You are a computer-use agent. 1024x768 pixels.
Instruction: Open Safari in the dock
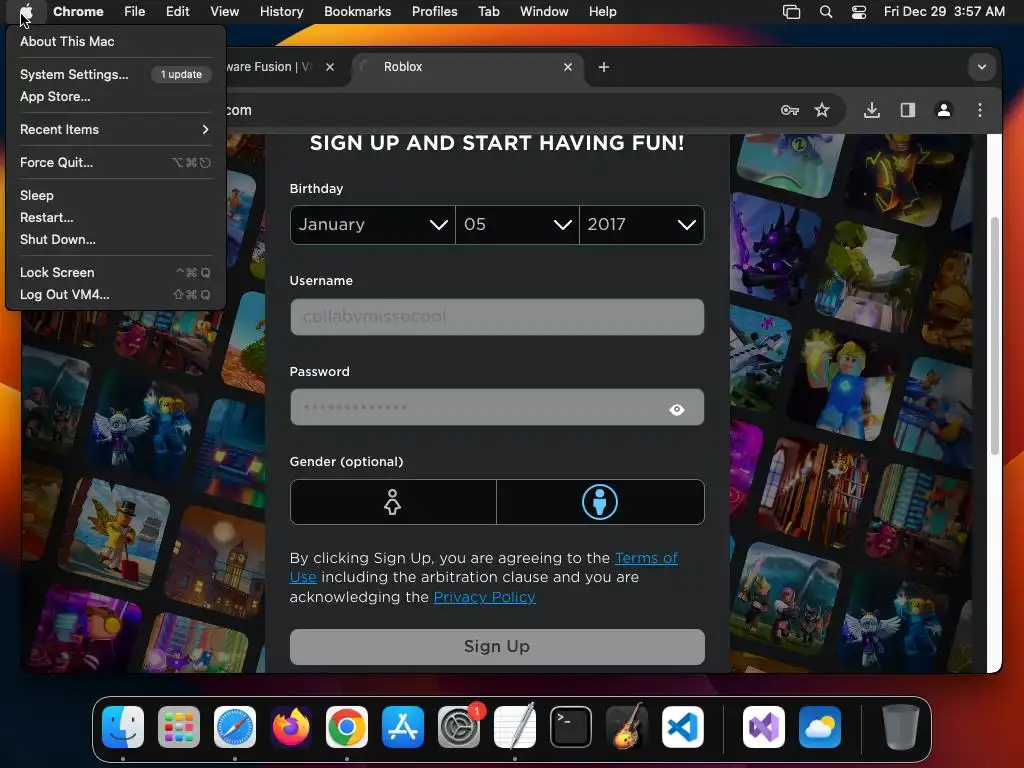point(235,727)
